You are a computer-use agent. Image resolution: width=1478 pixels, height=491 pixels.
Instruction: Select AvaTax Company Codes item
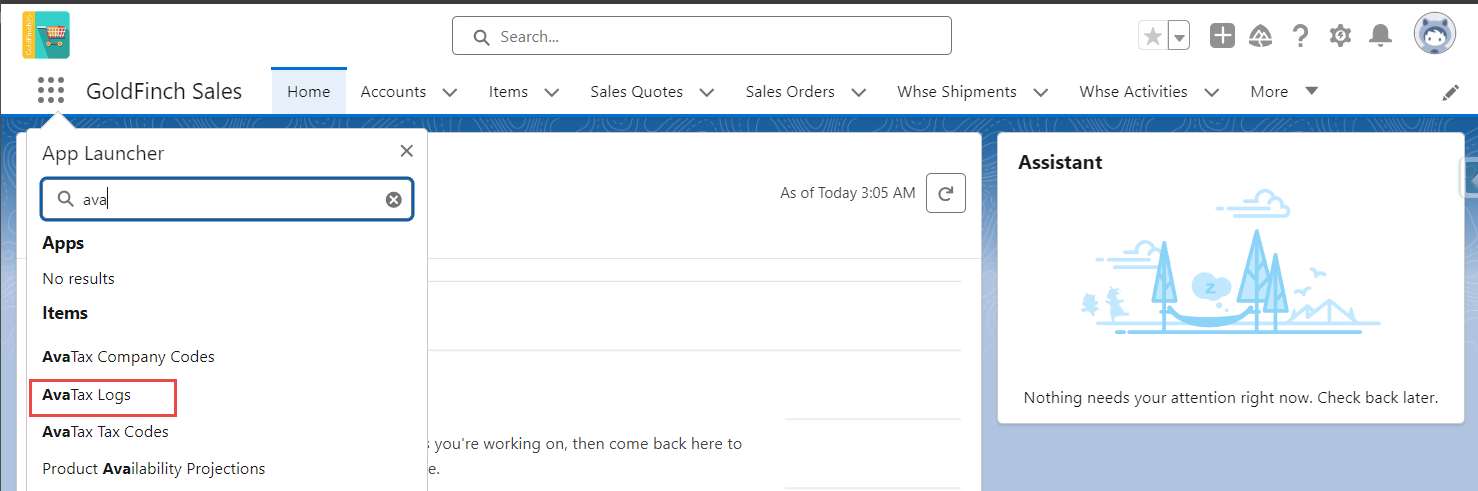(x=128, y=357)
